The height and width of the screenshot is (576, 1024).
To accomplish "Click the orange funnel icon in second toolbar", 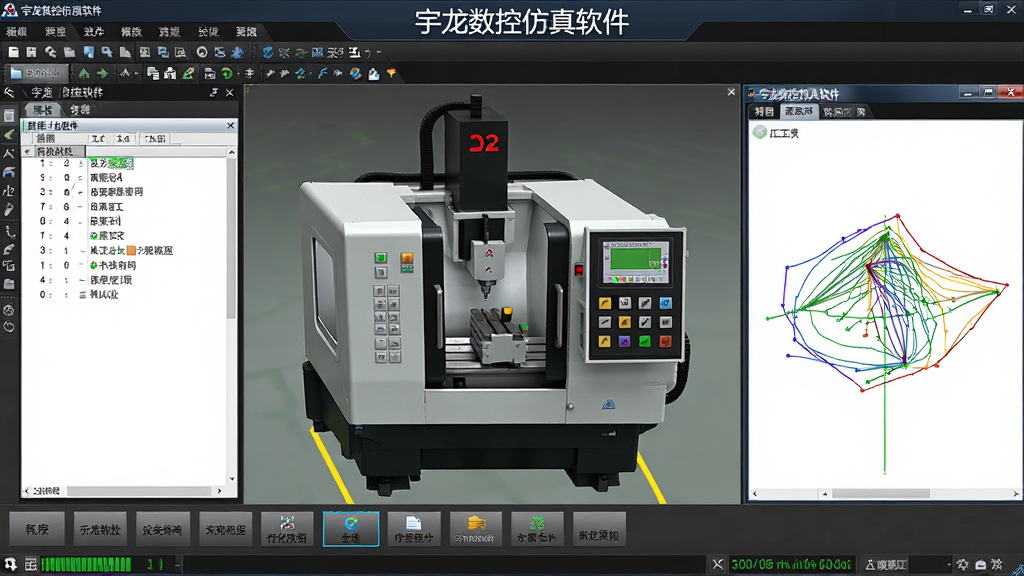I will click(391, 74).
